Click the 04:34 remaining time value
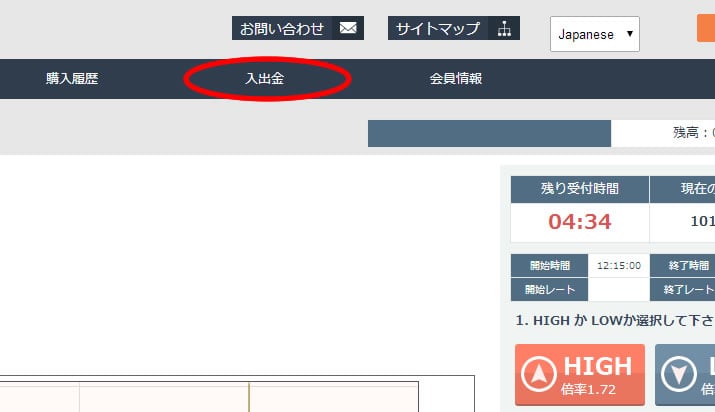 point(580,222)
